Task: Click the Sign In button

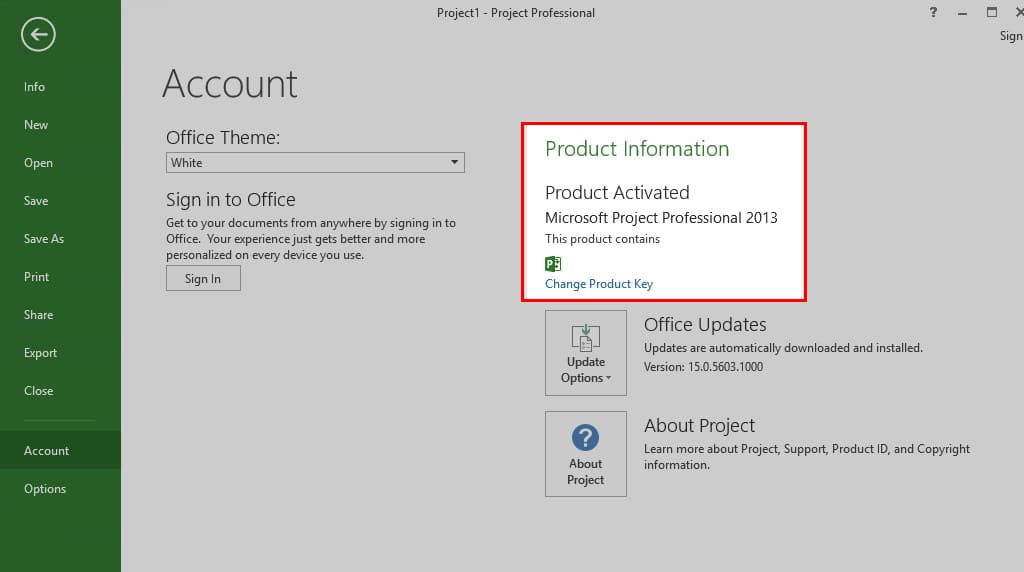Action: (203, 278)
